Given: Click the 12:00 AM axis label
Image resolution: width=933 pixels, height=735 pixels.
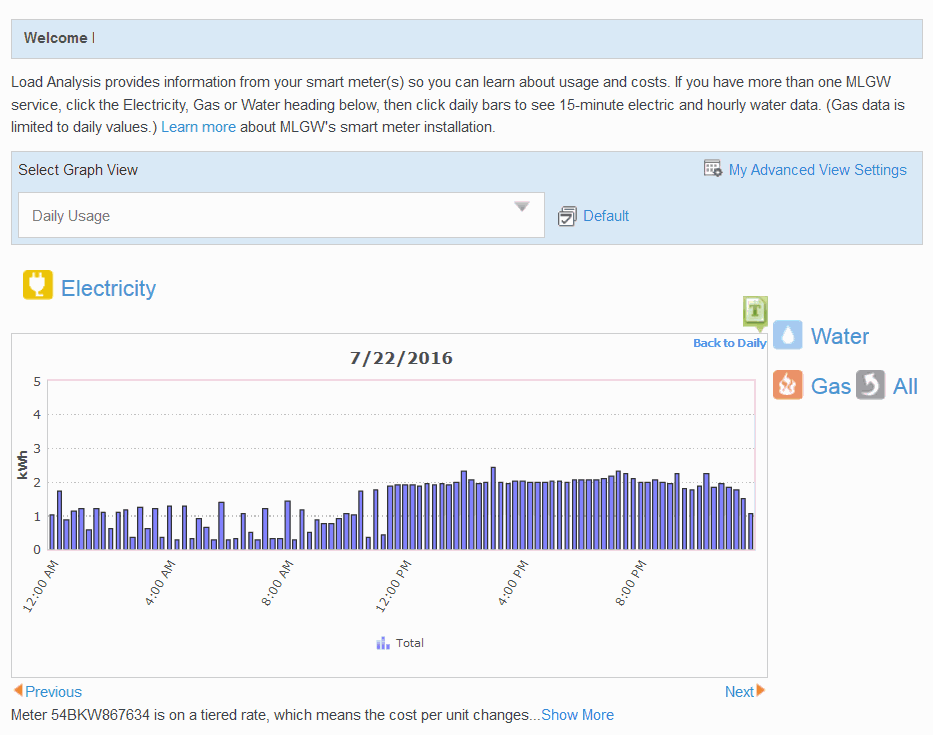Looking at the screenshot, I should tap(40, 587).
